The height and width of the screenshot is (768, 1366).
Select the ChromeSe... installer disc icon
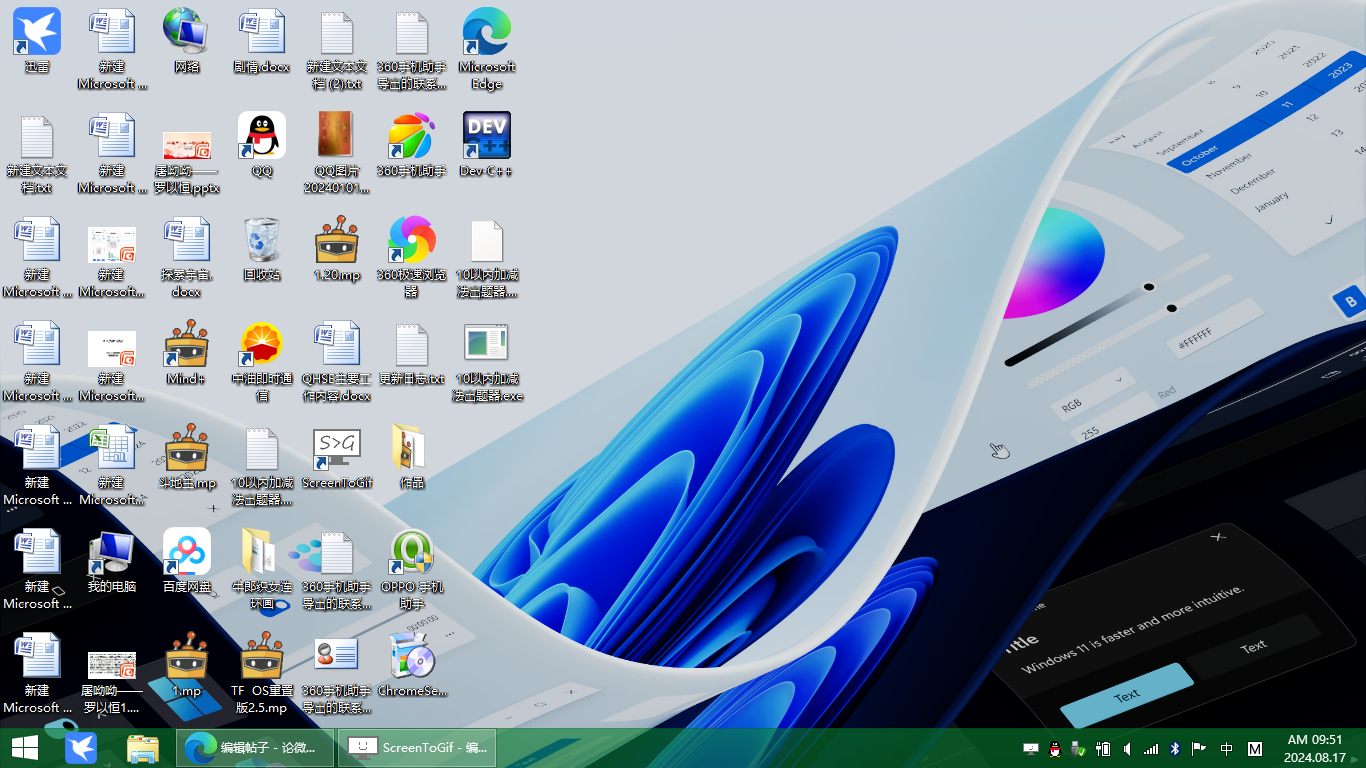click(412, 665)
